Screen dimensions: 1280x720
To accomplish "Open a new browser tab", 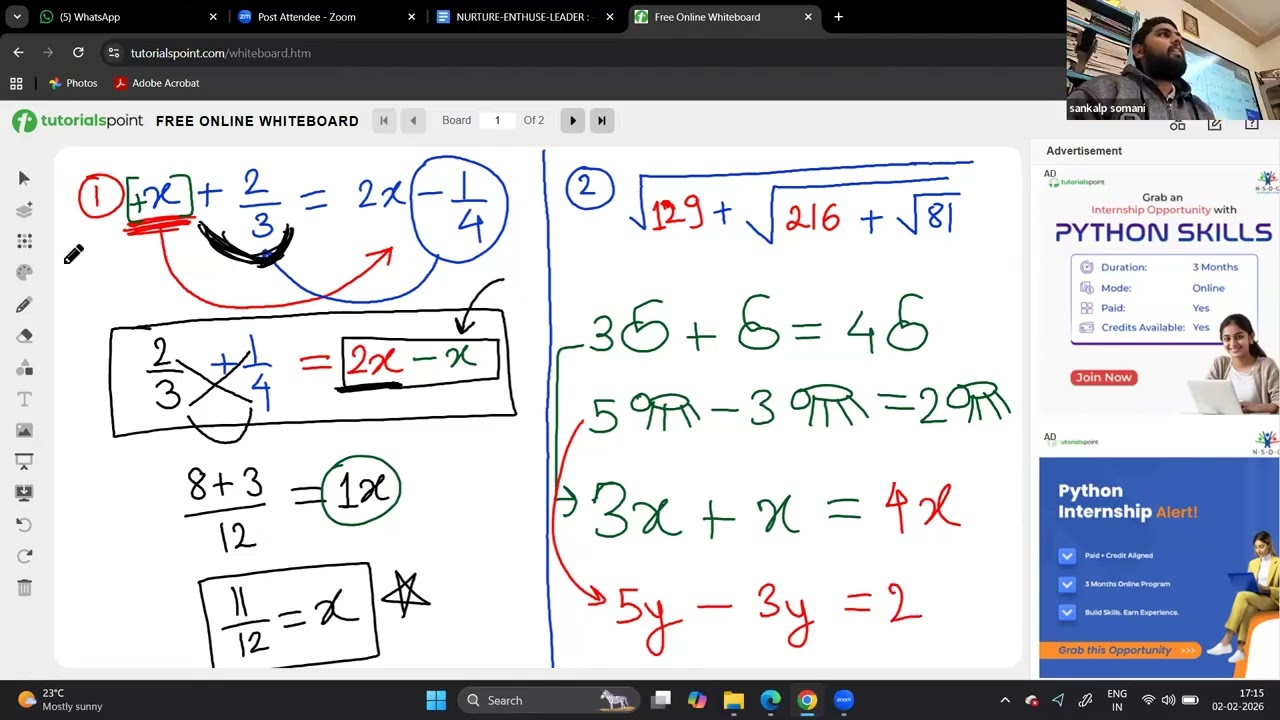I will (x=838, y=17).
